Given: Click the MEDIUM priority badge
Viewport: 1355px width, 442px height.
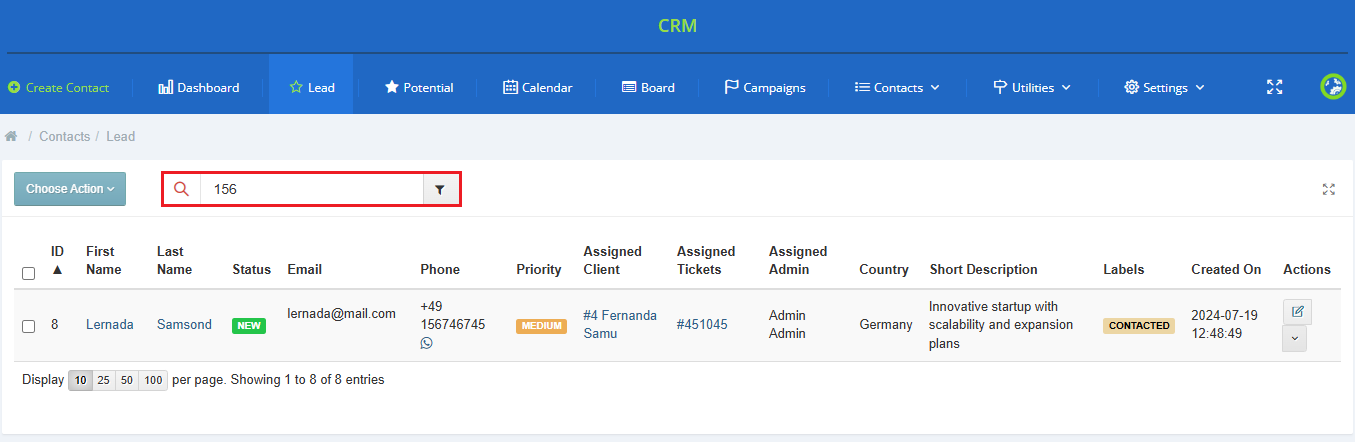Looking at the screenshot, I should click(x=541, y=326).
